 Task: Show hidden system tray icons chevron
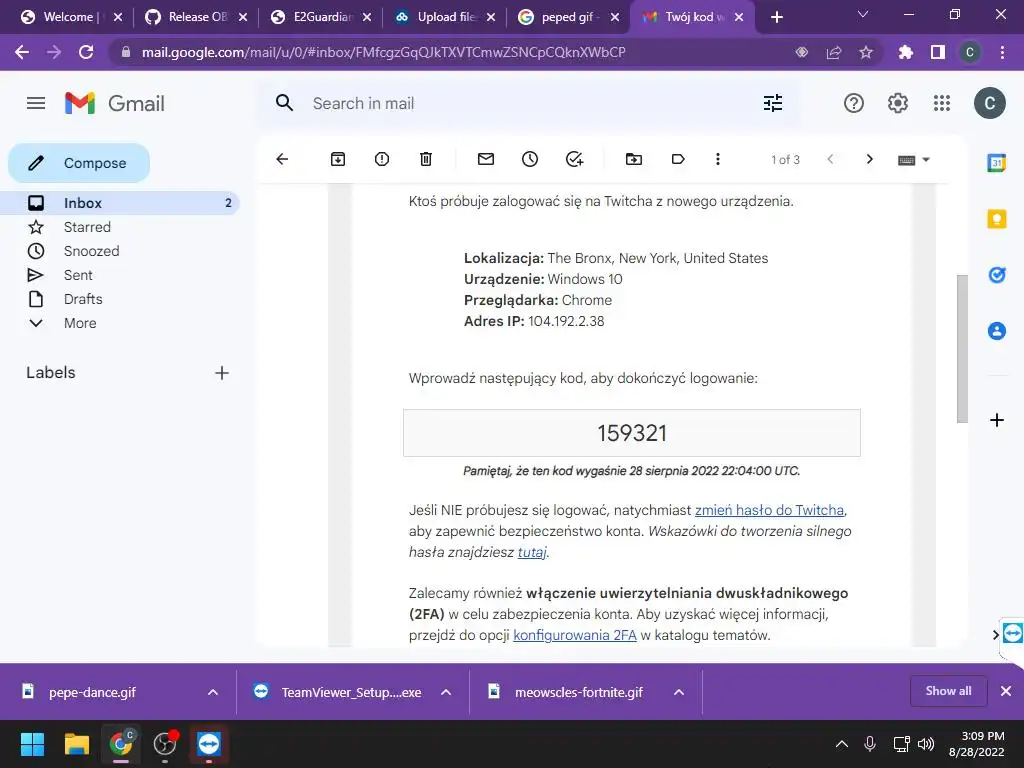(842, 744)
